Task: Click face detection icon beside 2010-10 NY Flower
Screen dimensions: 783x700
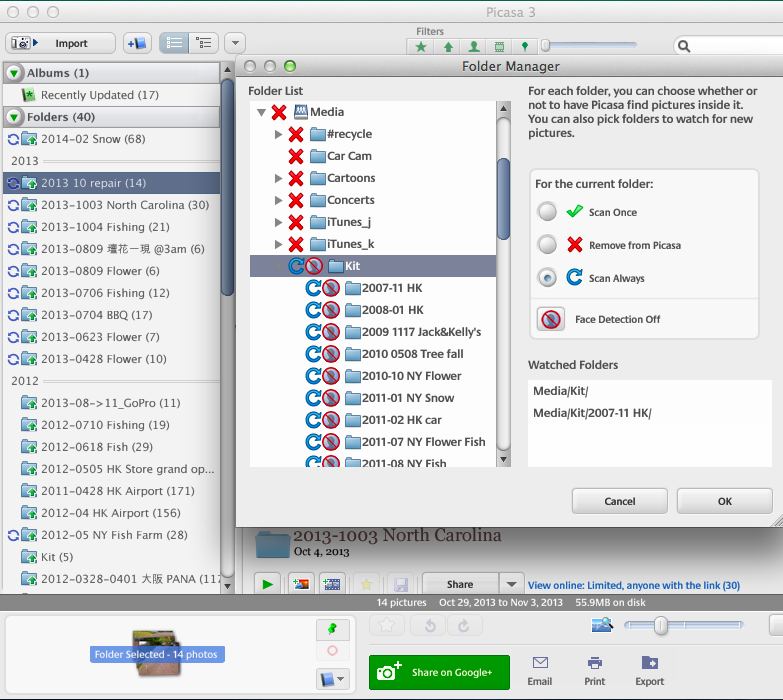Action: [x=331, y=376]
